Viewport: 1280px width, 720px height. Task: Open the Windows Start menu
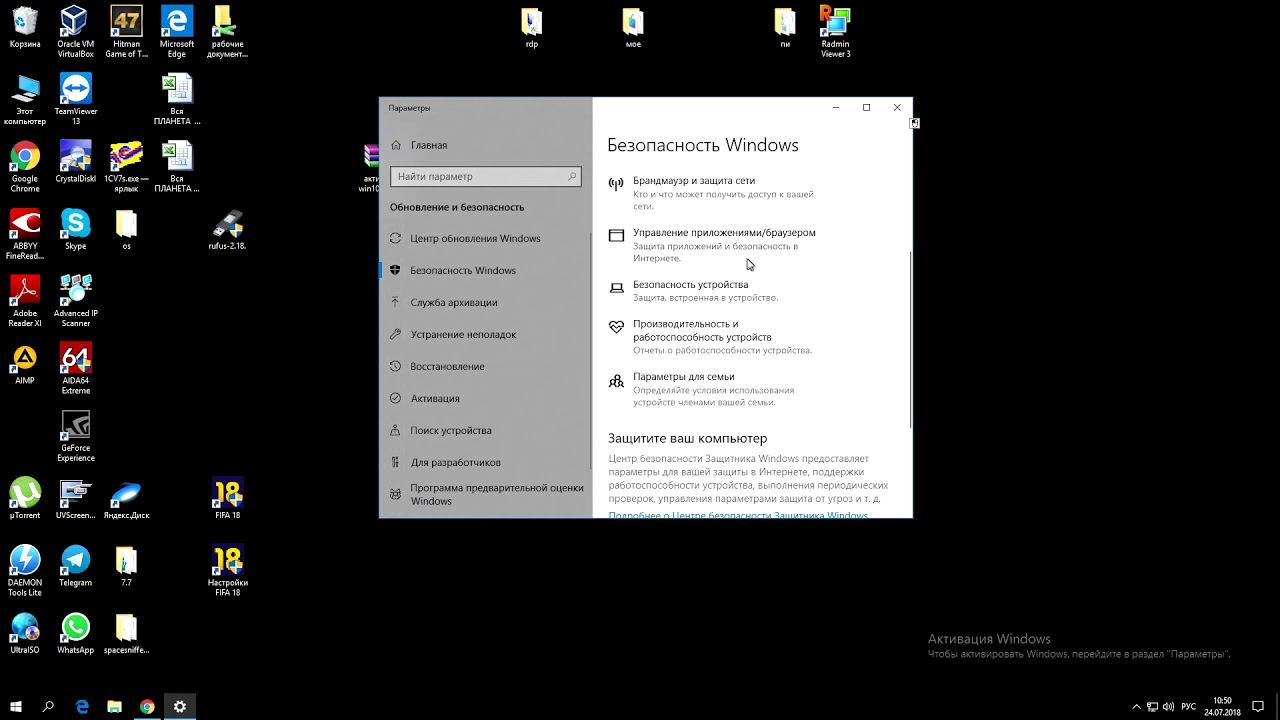15,706
